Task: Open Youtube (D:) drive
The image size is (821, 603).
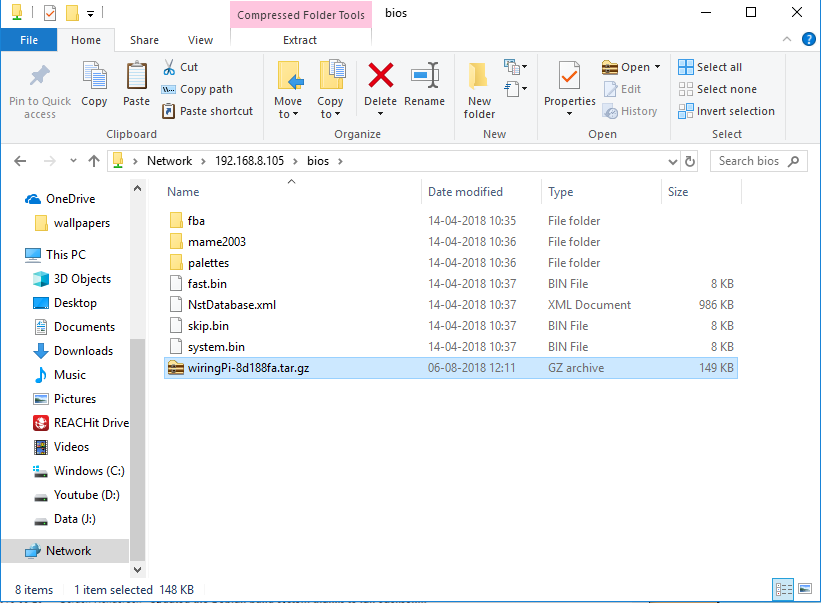Action: tap(77, 495)
